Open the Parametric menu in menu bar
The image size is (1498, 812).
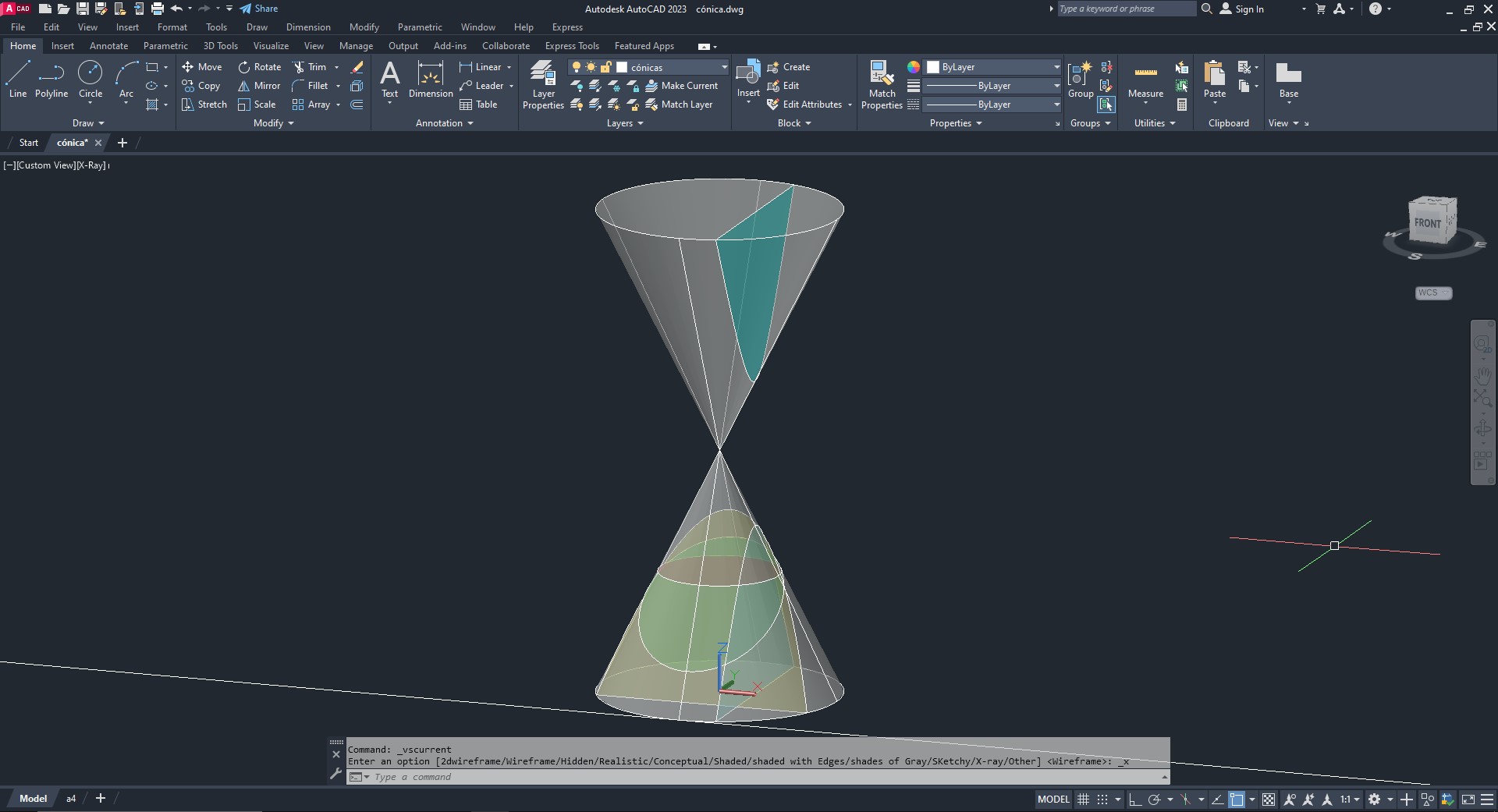(x=420, y=27)
